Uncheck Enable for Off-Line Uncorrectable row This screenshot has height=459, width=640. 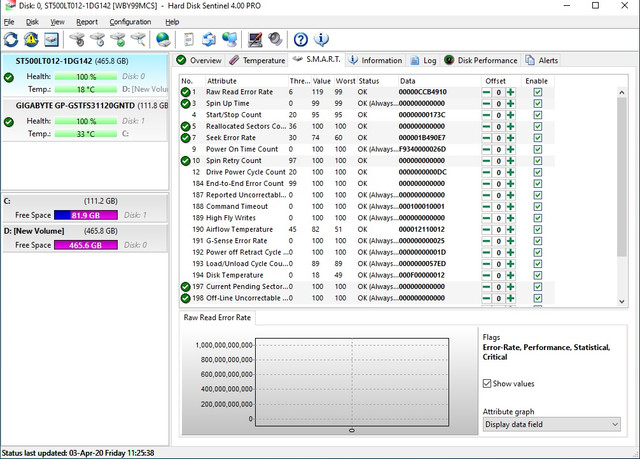pyautogui.click(x=538, y=298)
